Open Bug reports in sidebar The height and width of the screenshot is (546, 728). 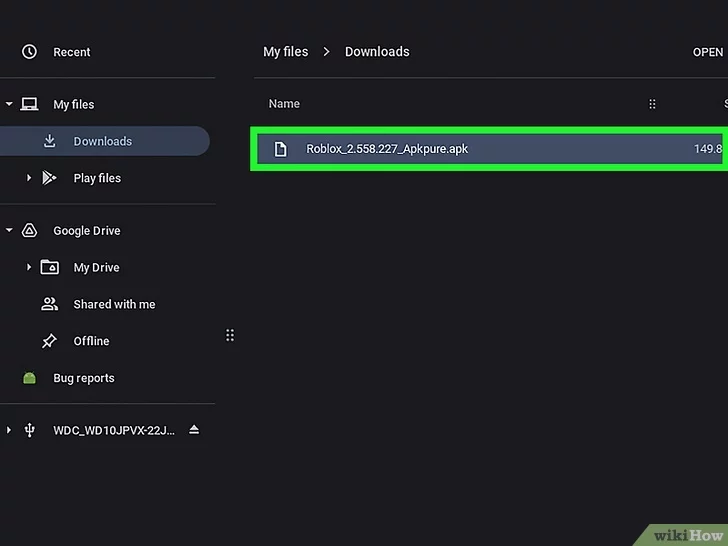84,378
